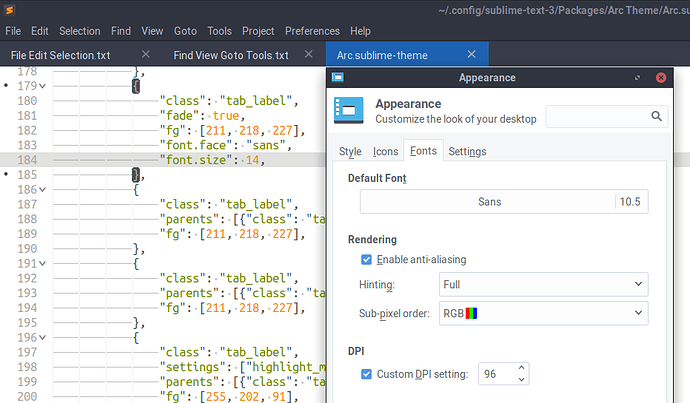Click the Sublime Text logo icon
The image size is (690, 403).
tap(9, 10)
